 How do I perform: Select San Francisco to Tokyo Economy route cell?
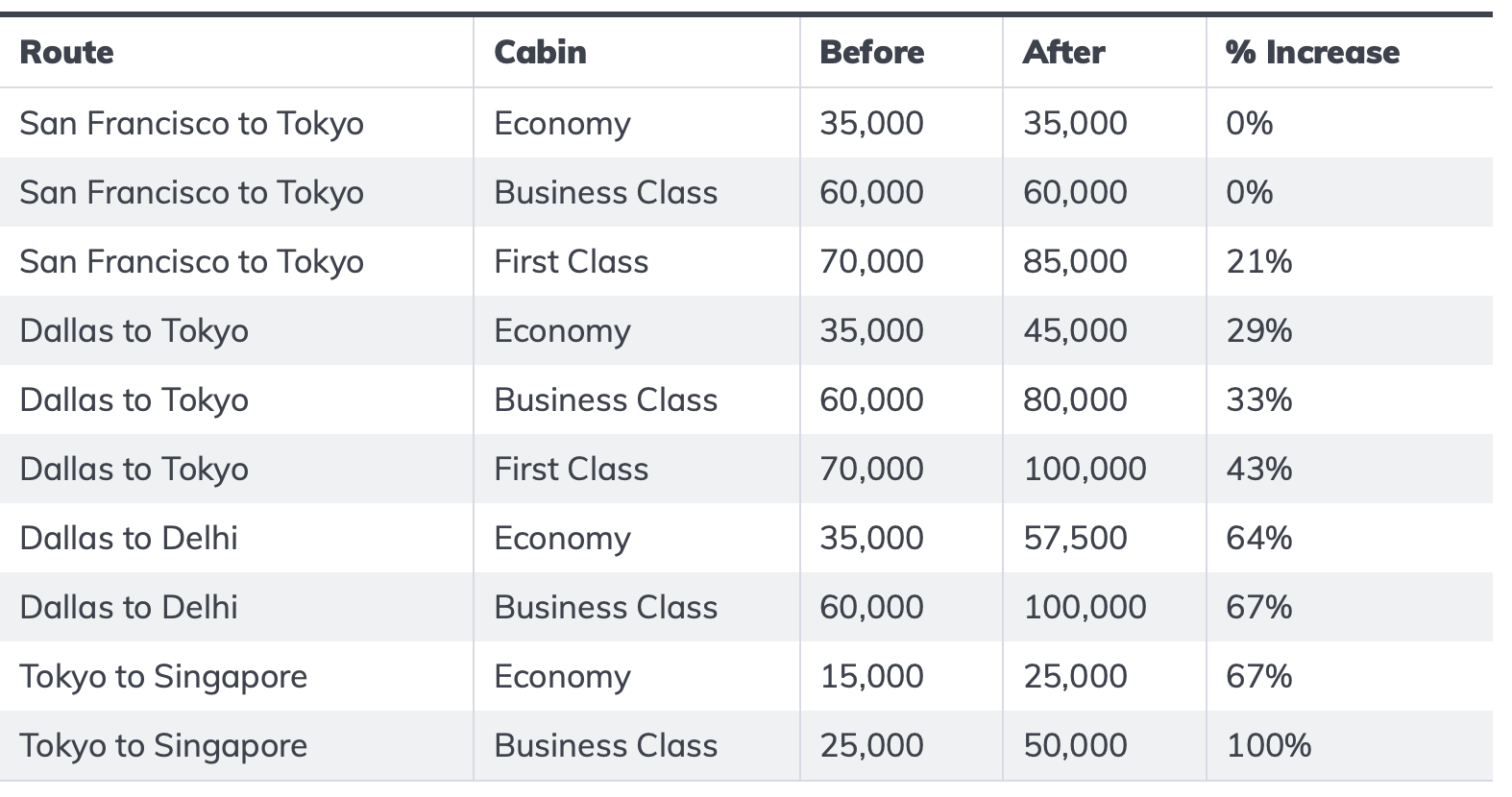coord(191,123)
